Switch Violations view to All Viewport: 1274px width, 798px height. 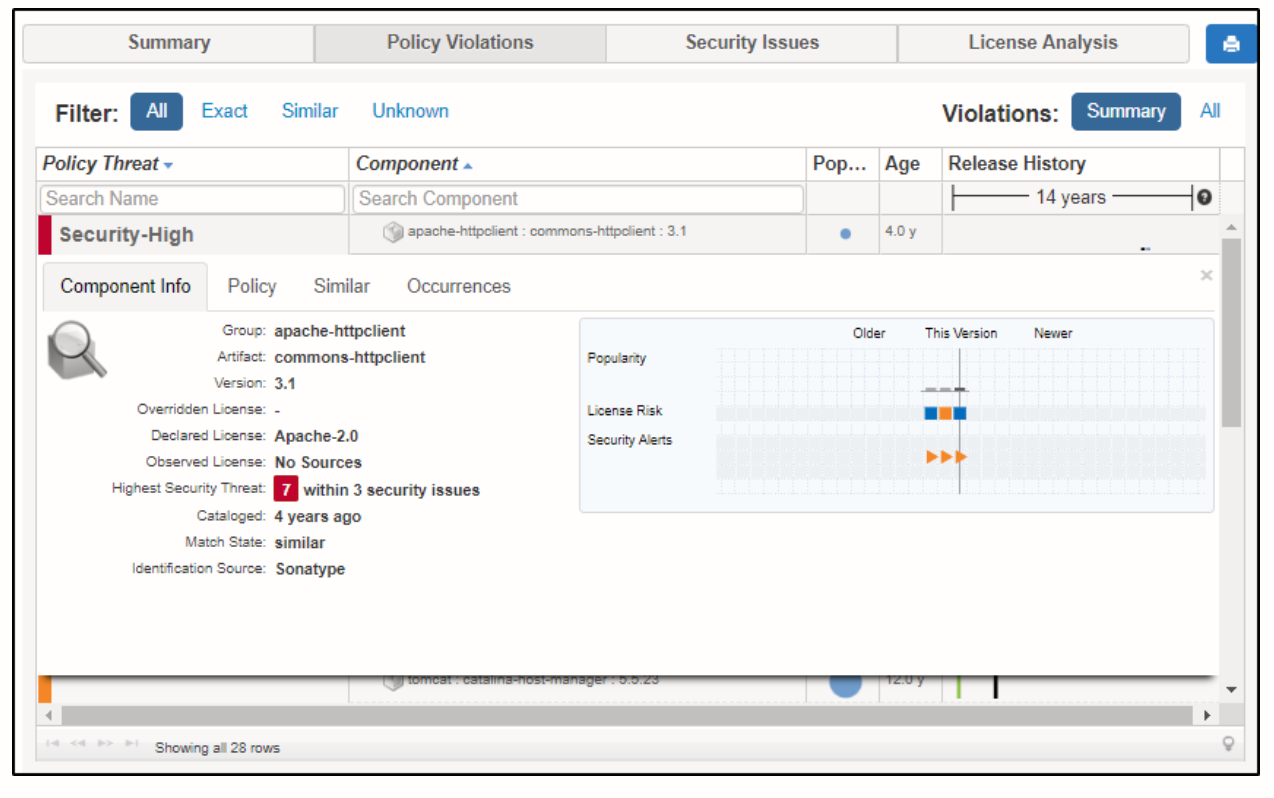tap(1210, 111)
